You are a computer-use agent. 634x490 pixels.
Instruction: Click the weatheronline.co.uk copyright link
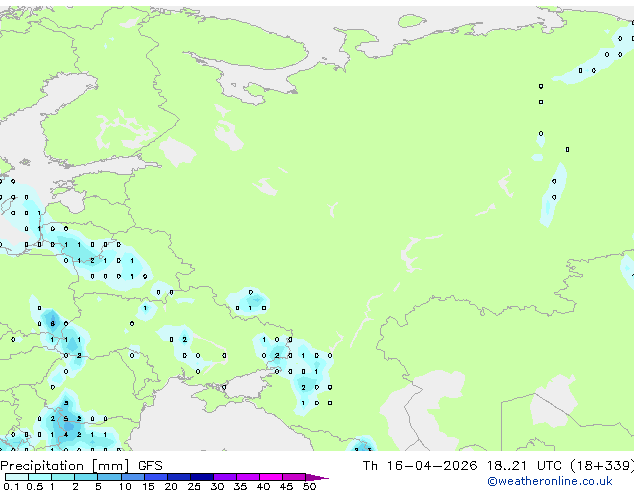click(x=550, y=481)
